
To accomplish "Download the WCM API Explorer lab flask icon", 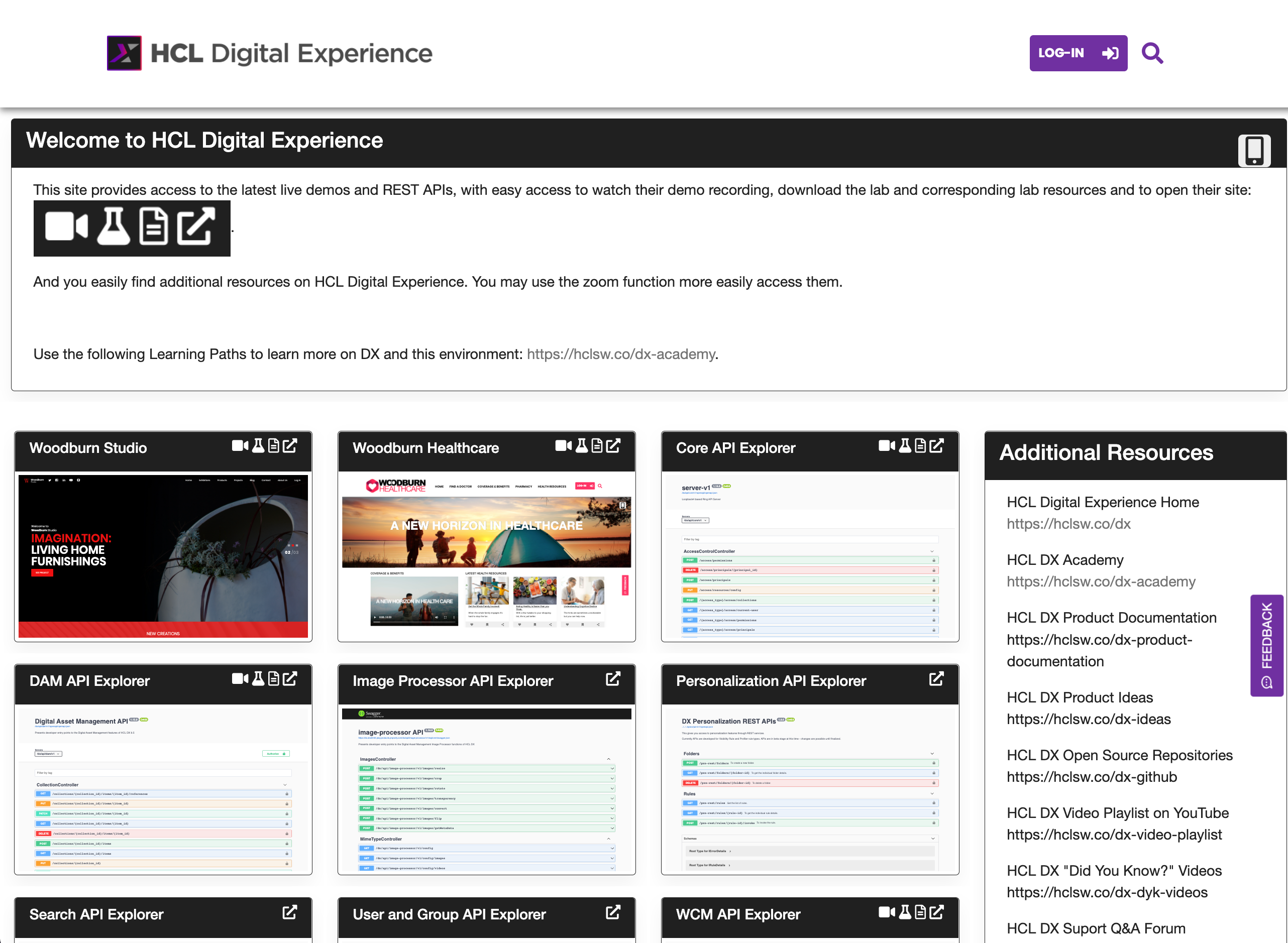I will click(905, 912).
